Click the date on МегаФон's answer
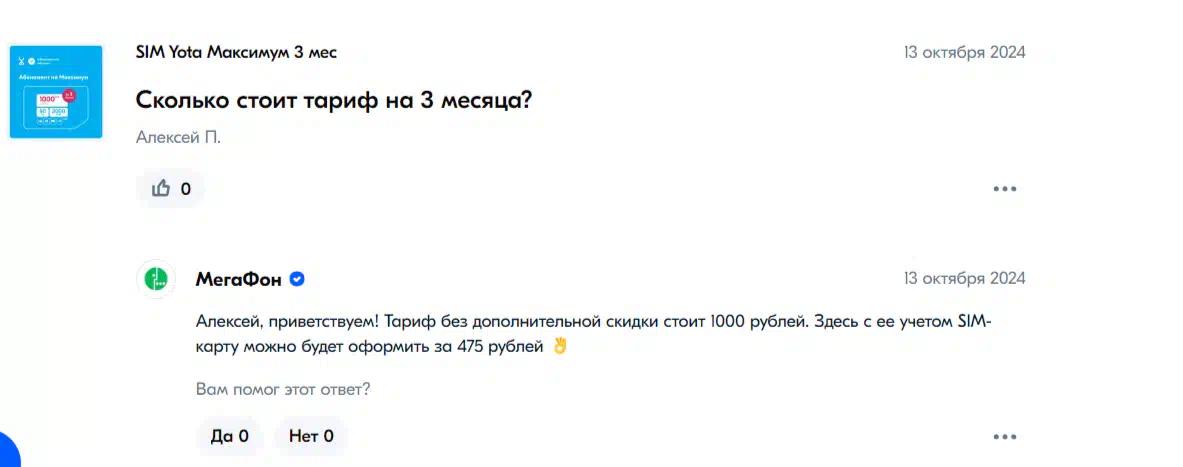This screenshot has height=467, width=1183. tap(965, 278)
